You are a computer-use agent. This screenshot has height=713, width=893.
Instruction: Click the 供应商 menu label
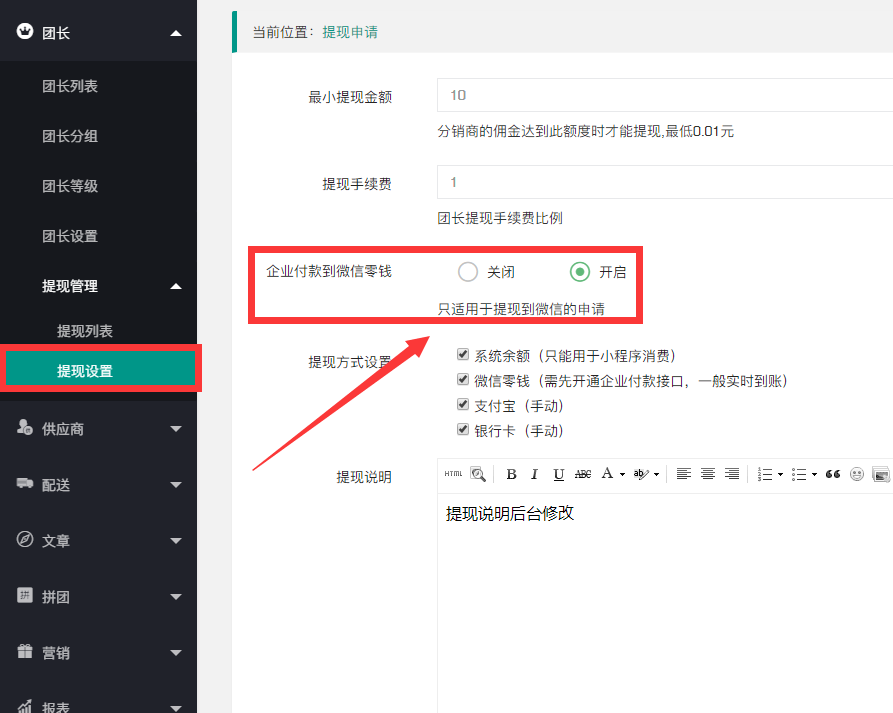tap(63, 429)
